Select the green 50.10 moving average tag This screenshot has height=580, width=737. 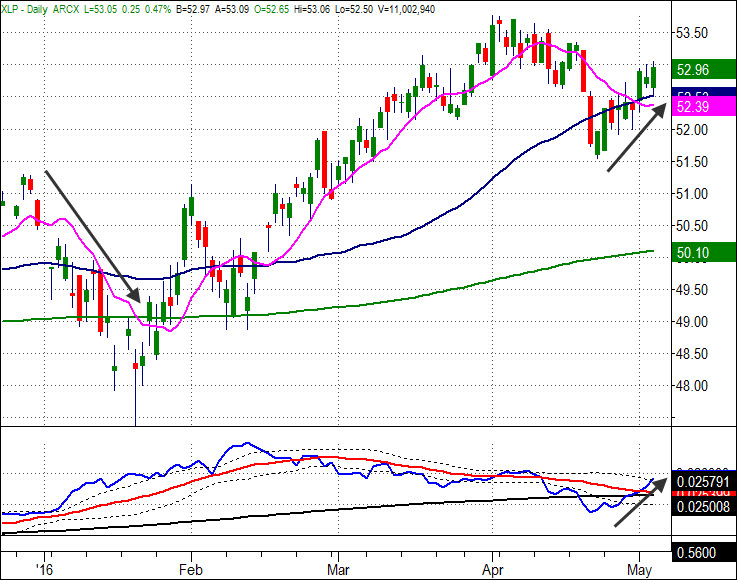(693, 254)
